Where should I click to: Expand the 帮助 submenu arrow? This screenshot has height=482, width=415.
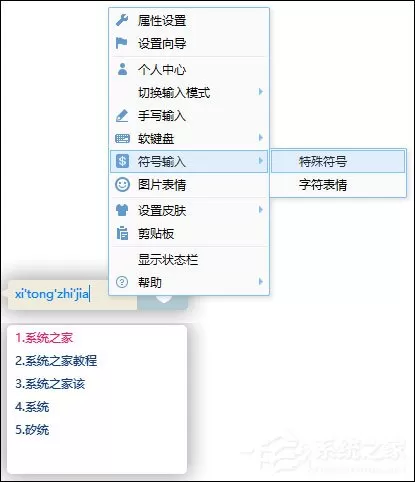261,282
